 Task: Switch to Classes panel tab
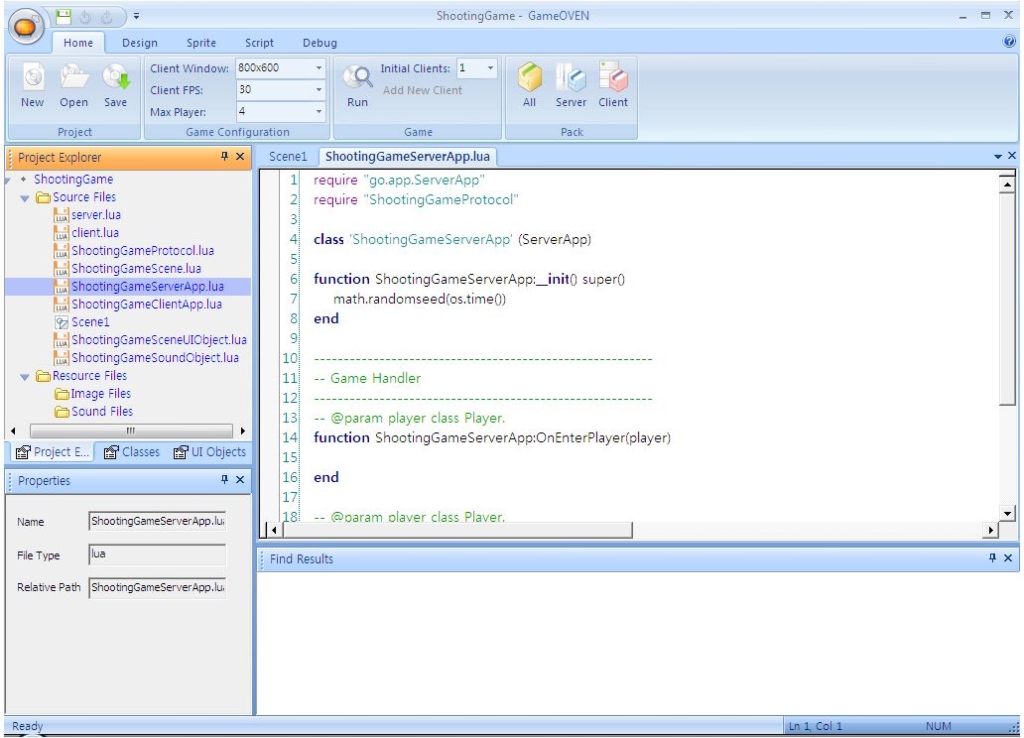[x=132, y=452]
